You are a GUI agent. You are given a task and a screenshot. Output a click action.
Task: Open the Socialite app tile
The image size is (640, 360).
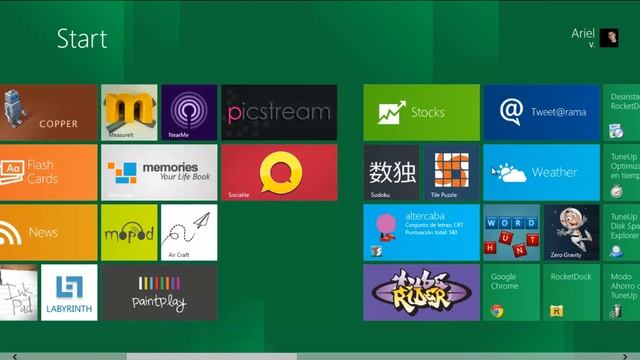(x=279, y=172)
